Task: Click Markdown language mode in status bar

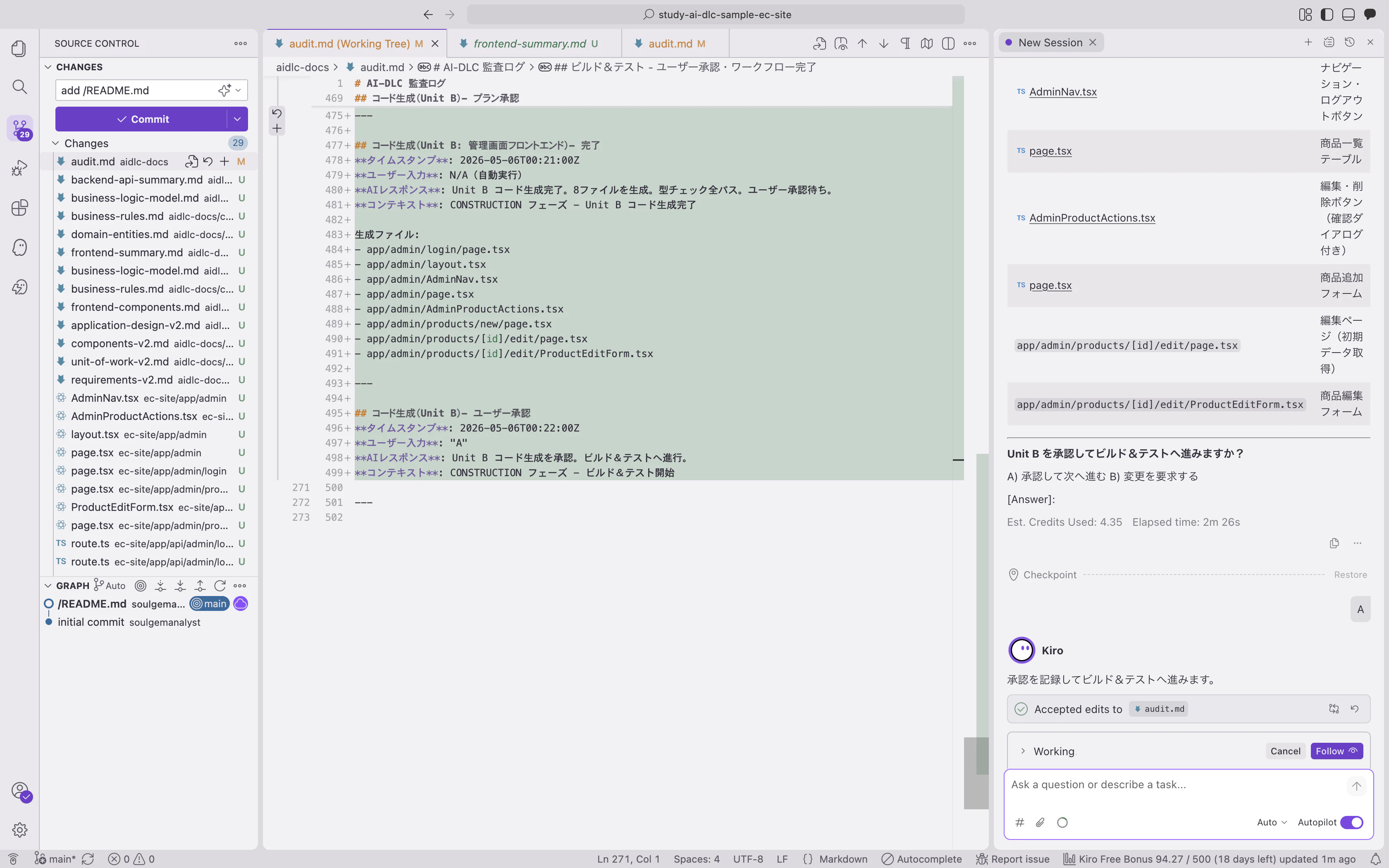Action: 842,859
